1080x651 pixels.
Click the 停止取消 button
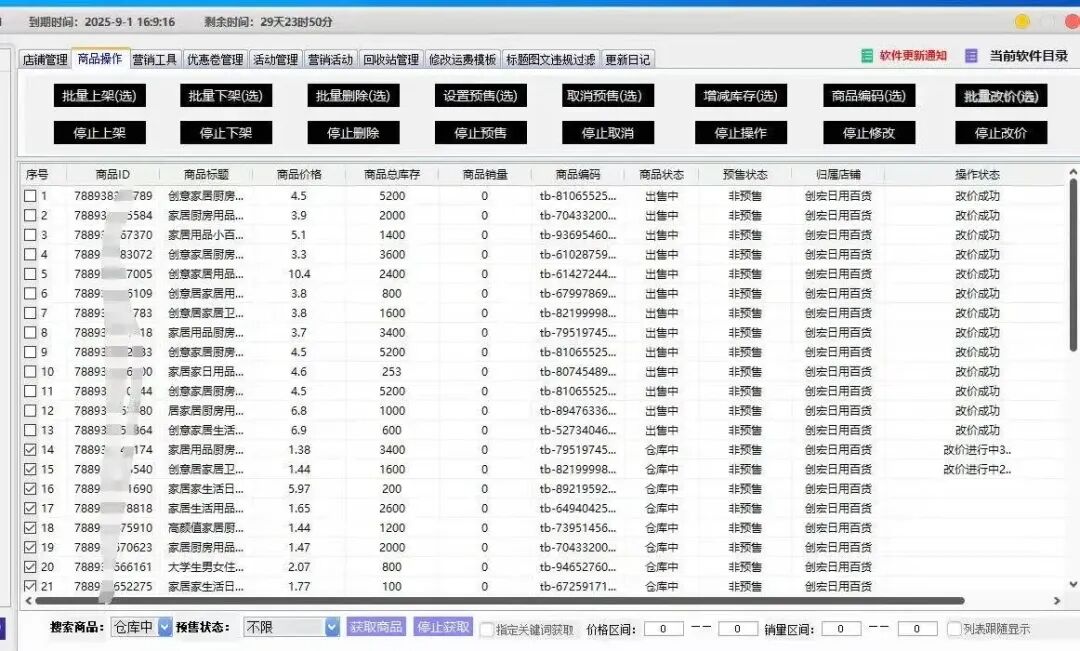pos(608,133)
